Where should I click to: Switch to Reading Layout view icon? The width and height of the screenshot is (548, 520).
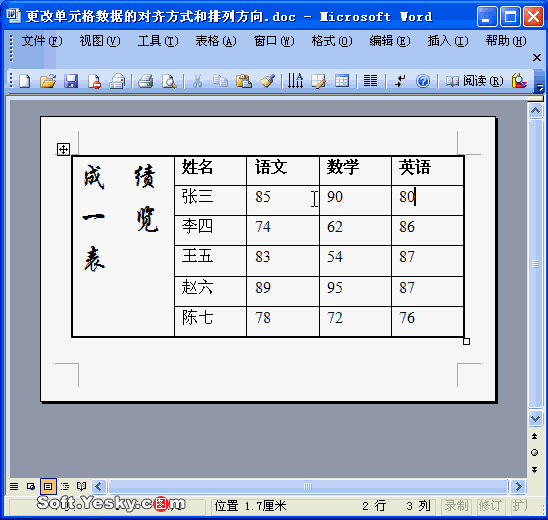coord(81,486)
